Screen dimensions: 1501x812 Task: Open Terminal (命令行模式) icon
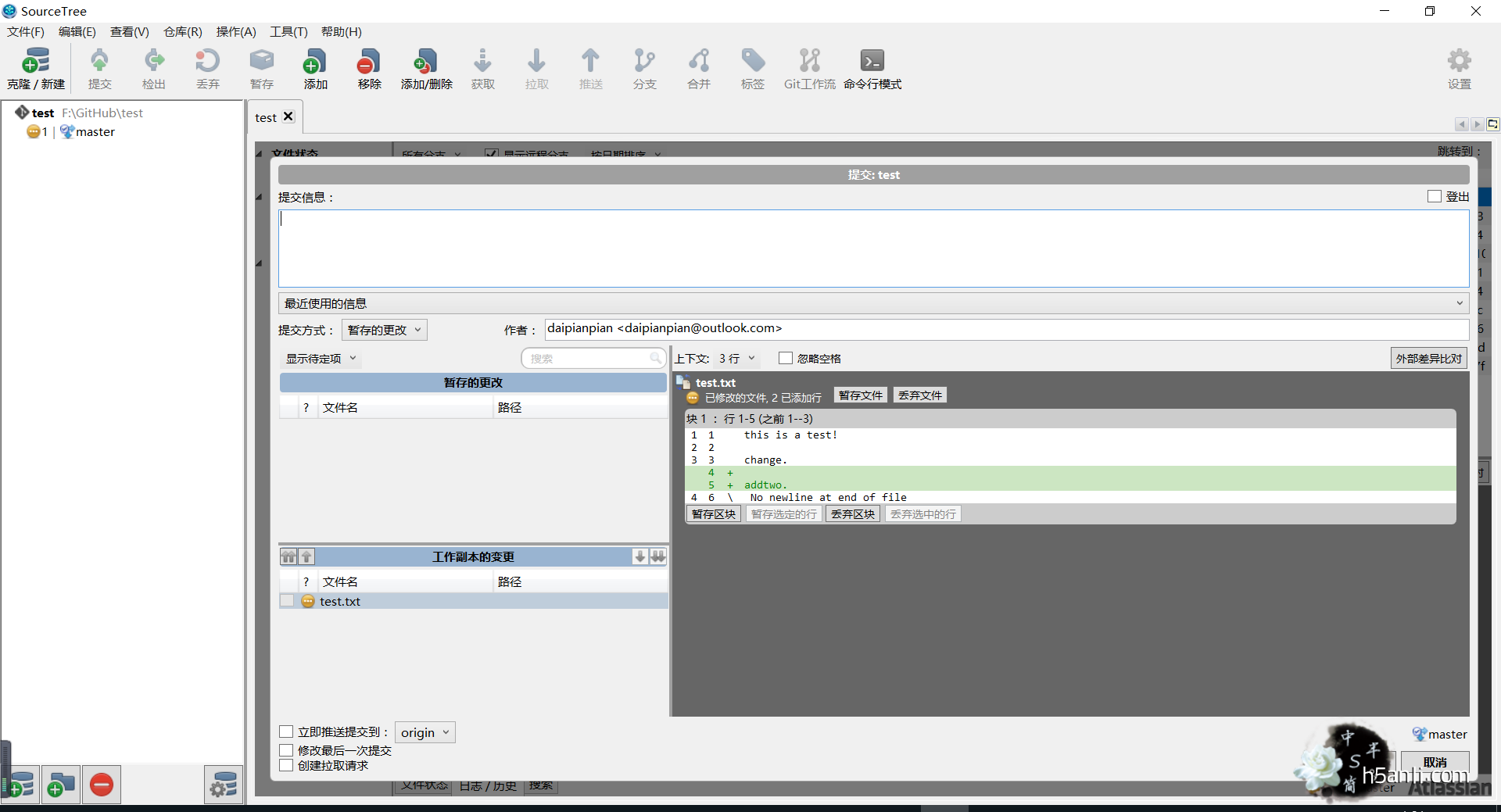[x=872, y=69]
